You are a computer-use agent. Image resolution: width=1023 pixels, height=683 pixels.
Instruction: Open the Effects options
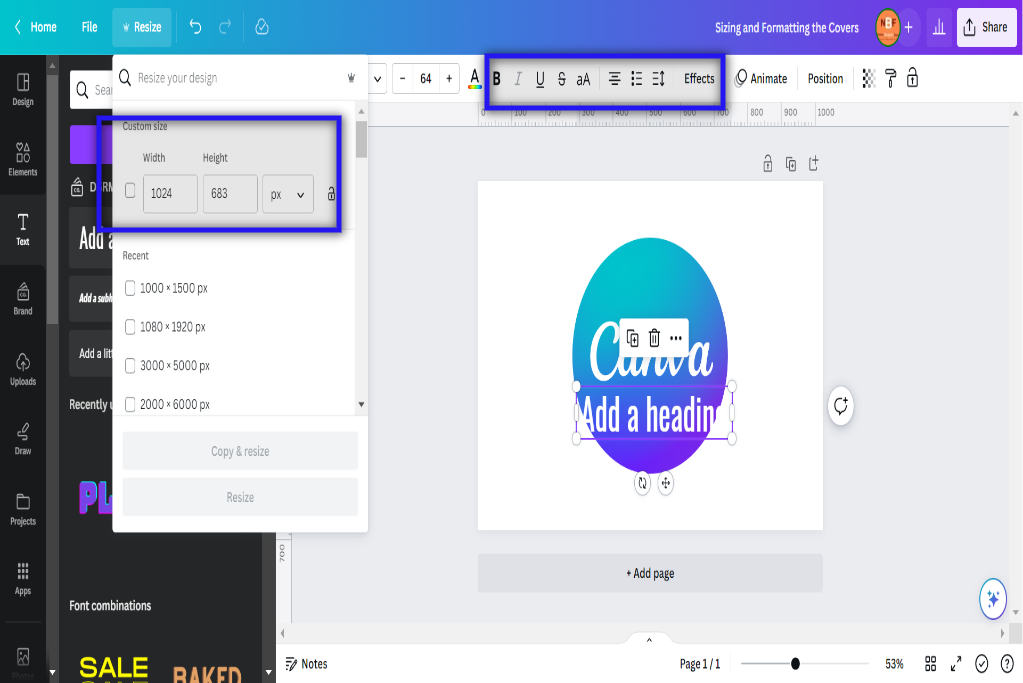699,79
